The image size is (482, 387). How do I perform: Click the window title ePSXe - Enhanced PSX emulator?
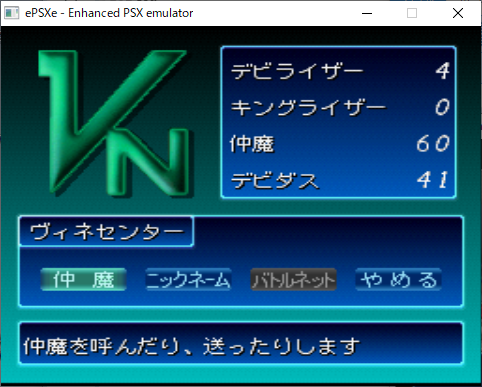(x=109, y=13)
